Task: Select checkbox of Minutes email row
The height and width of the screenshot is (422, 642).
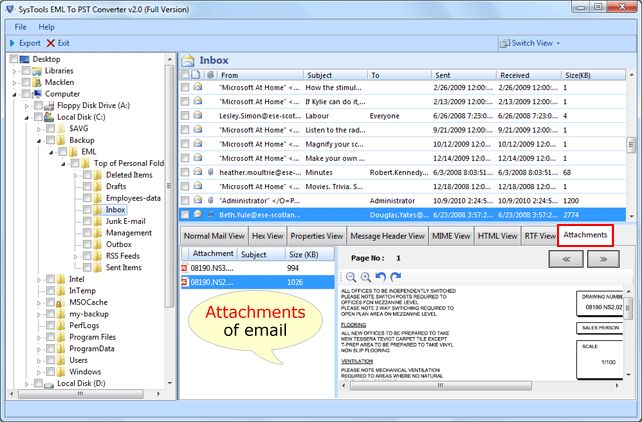Action: (185, 172)
